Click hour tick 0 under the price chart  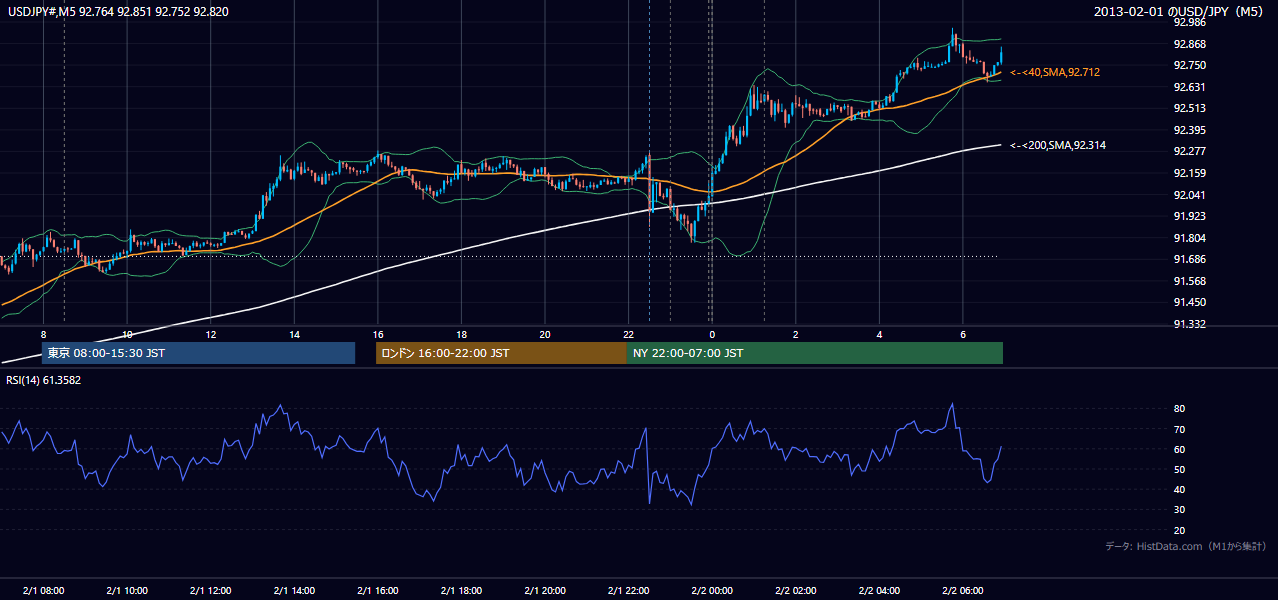[712, 334]
